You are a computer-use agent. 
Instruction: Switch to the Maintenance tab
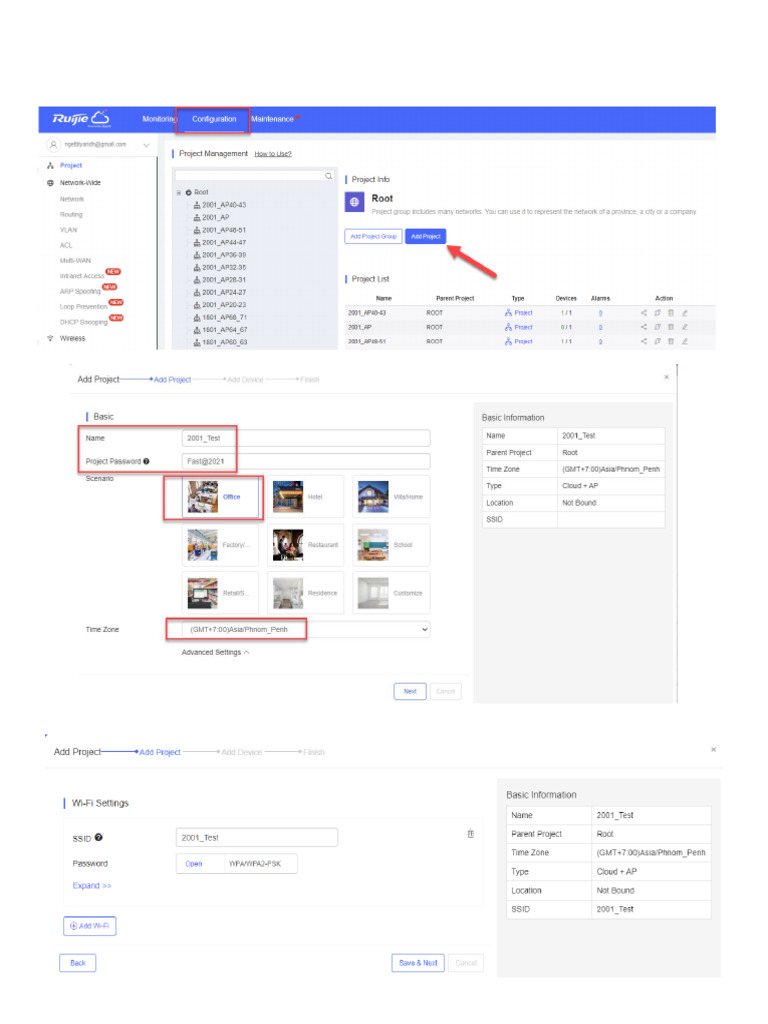coord(272,120)
